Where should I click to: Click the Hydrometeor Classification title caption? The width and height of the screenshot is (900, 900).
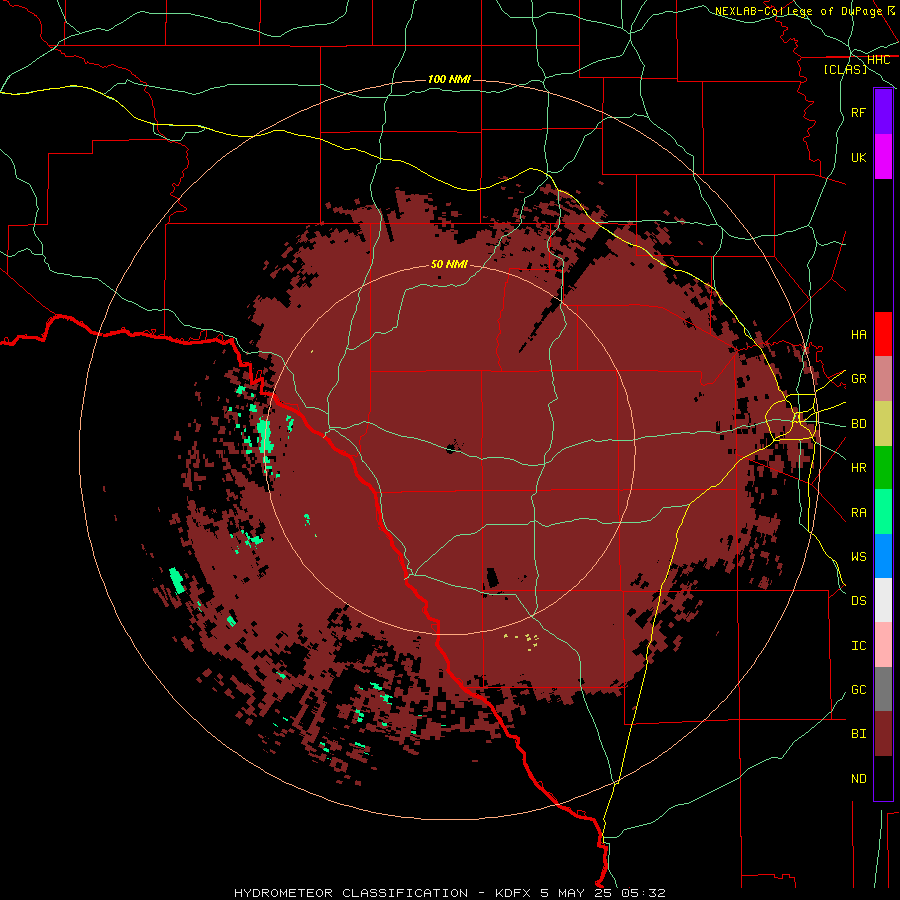(x=351, y=893)
